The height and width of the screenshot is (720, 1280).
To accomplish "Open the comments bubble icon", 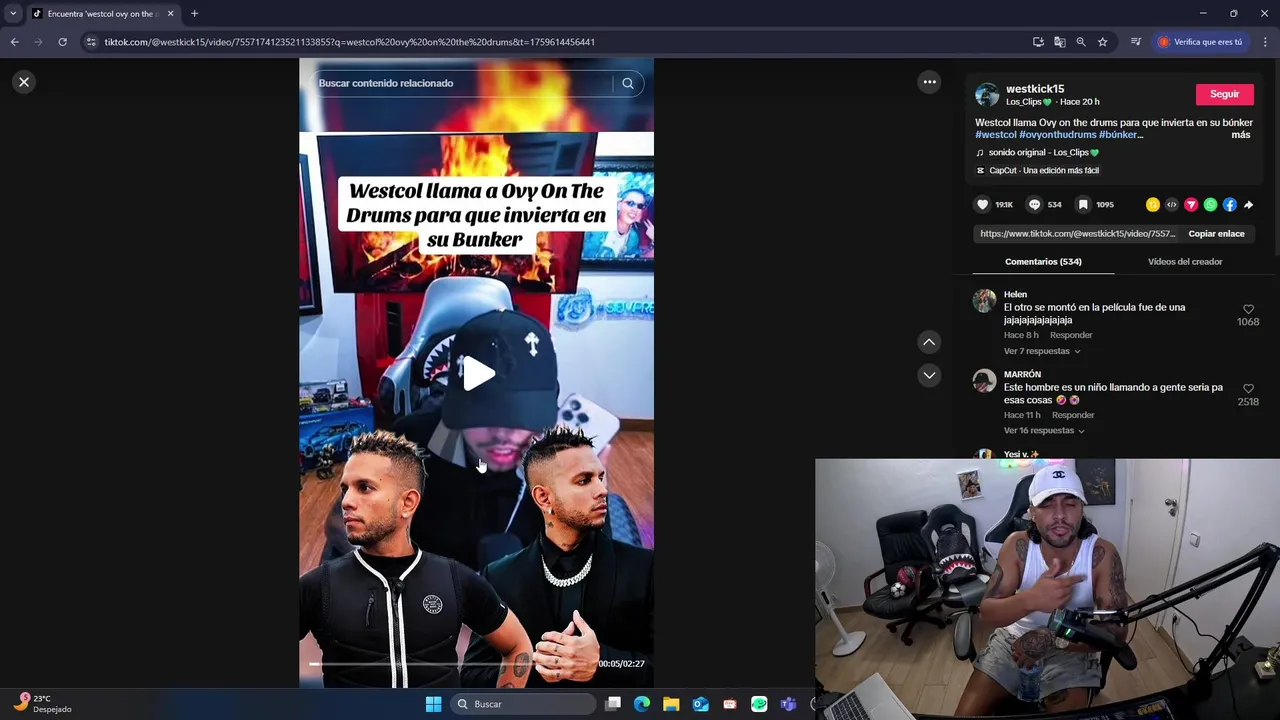I will (1034, 204).
